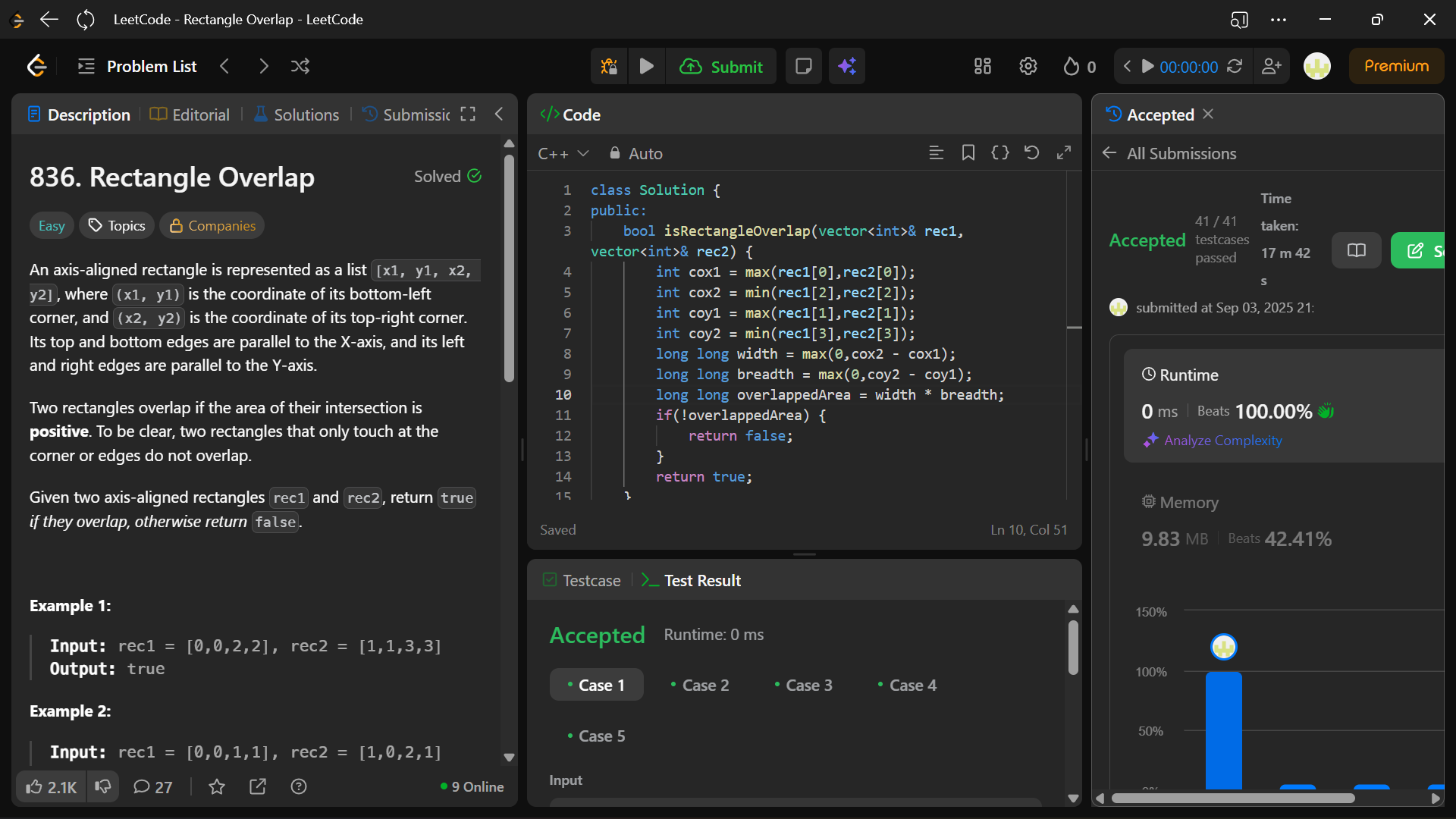Image resolution: width=1456 pixels, height=819 pixels.
Task: Open the C++ language dropdown
Action: click(563, 154)
